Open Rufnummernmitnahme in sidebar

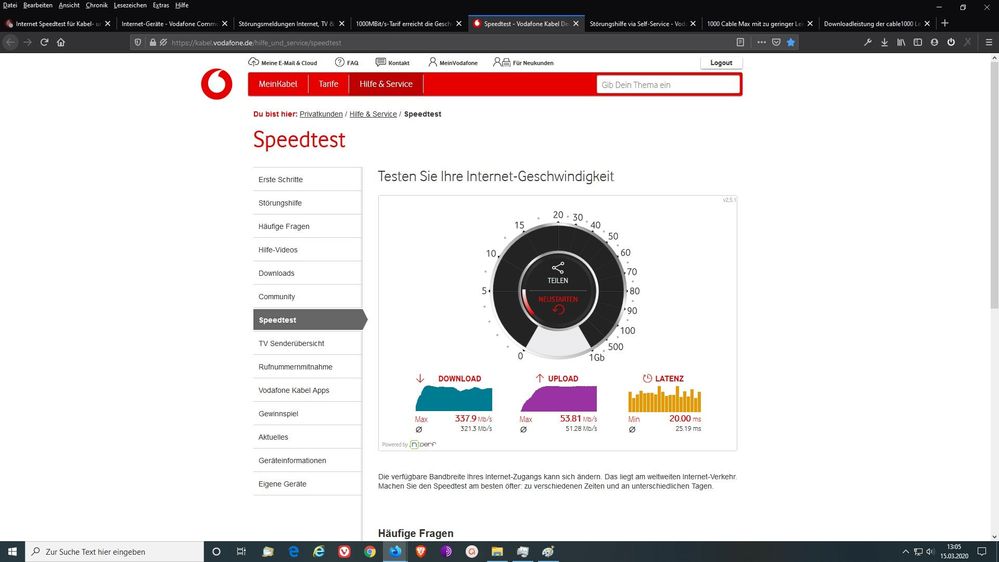click(307, 367)
